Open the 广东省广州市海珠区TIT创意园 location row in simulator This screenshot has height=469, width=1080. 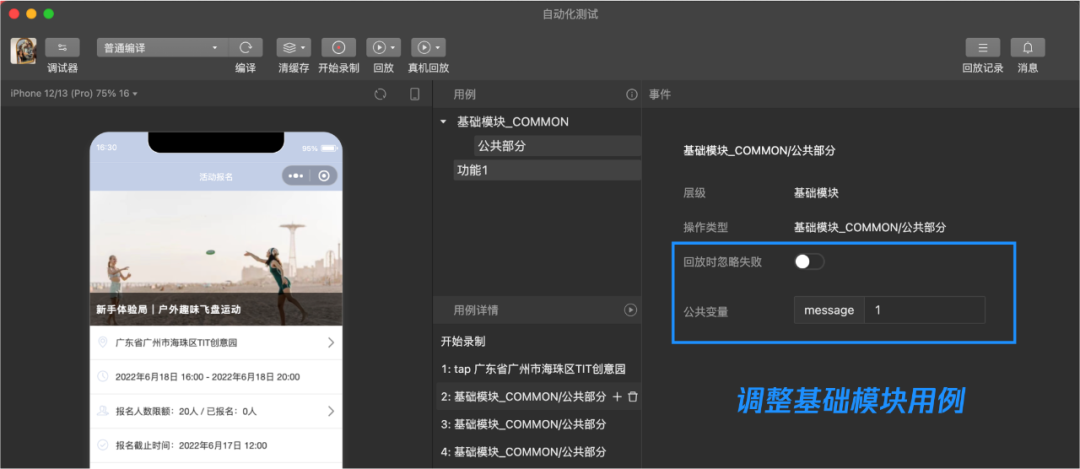216,342
